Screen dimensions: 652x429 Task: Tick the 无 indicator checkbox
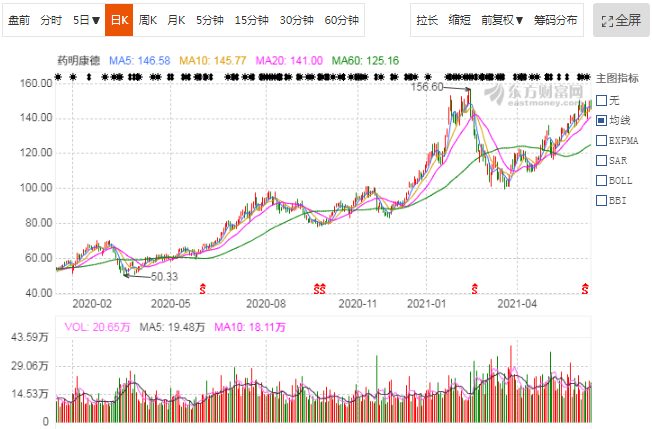(601, 100)
